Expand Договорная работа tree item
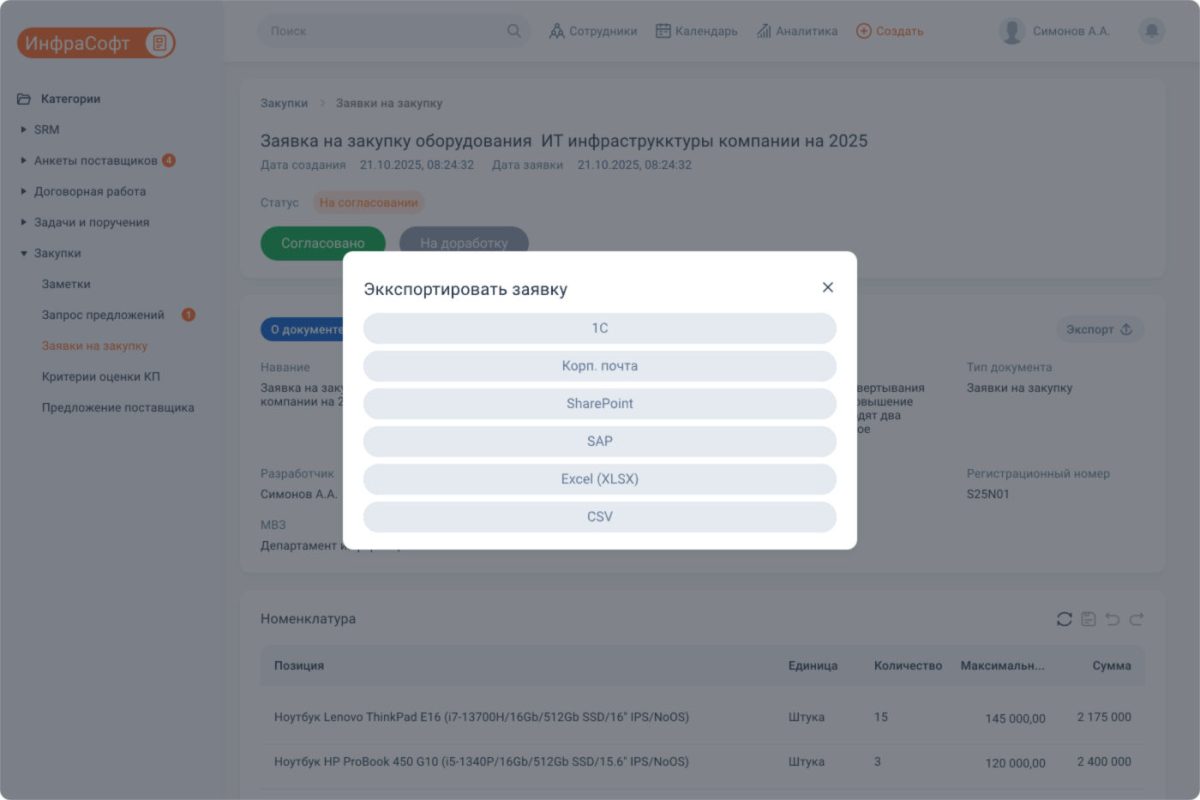Screen dimensions: 1200x800 click(x=24, y=192)
